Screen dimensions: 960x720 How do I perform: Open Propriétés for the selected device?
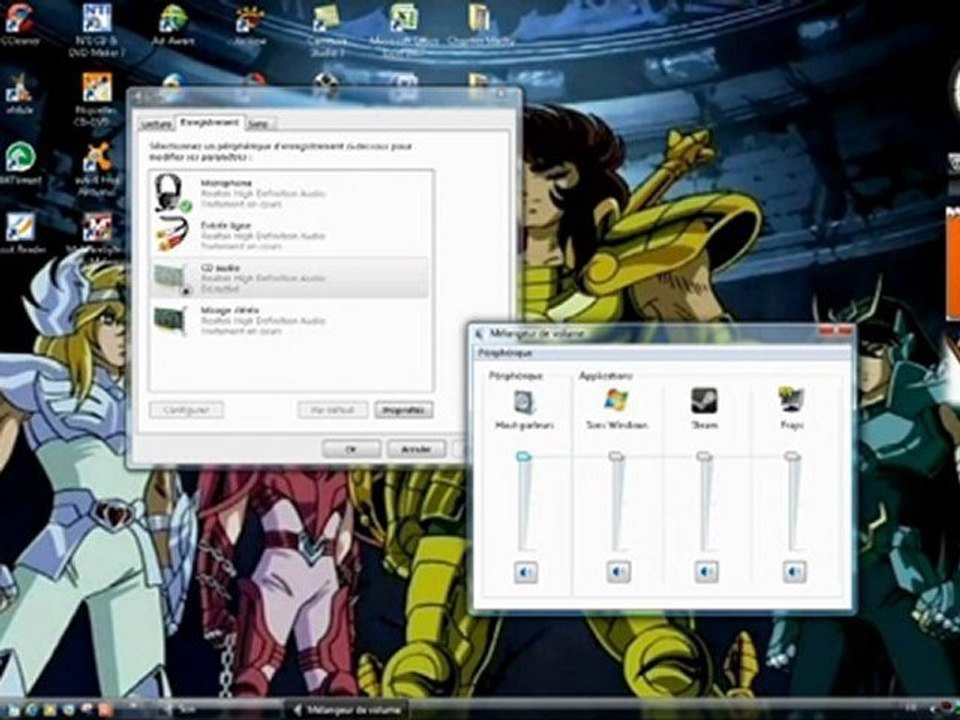coord(403,410)
